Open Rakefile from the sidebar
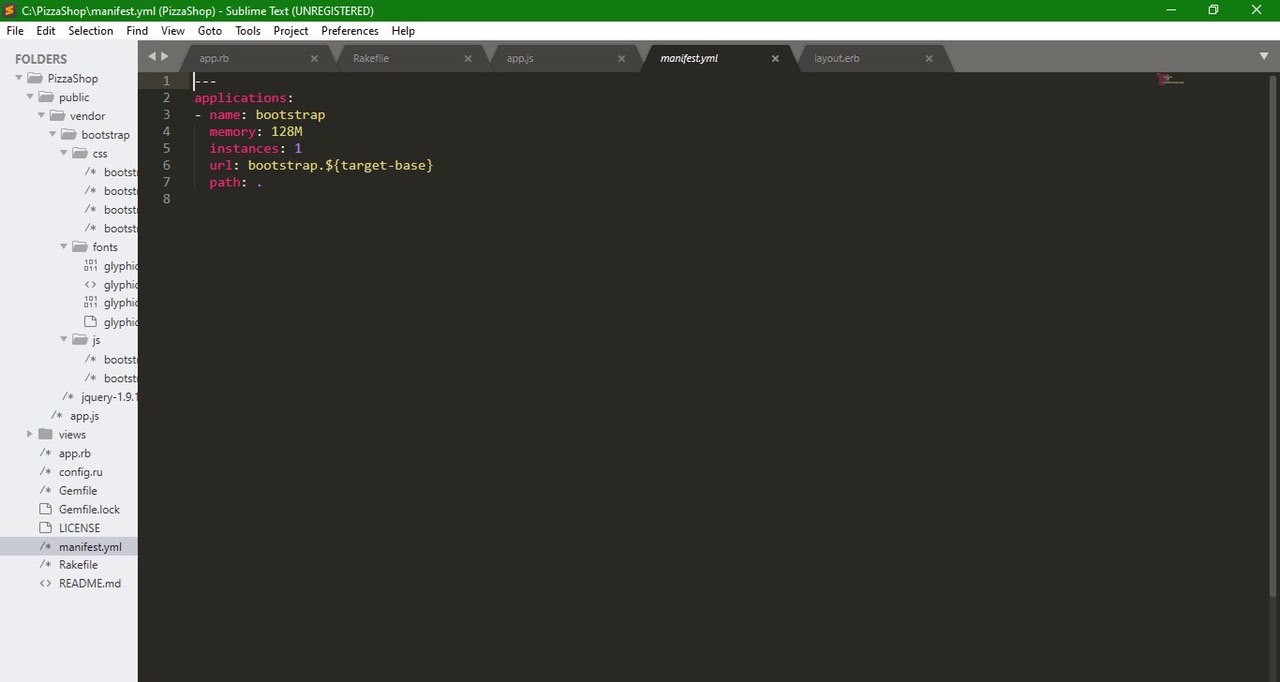 (x=78, y=565)
